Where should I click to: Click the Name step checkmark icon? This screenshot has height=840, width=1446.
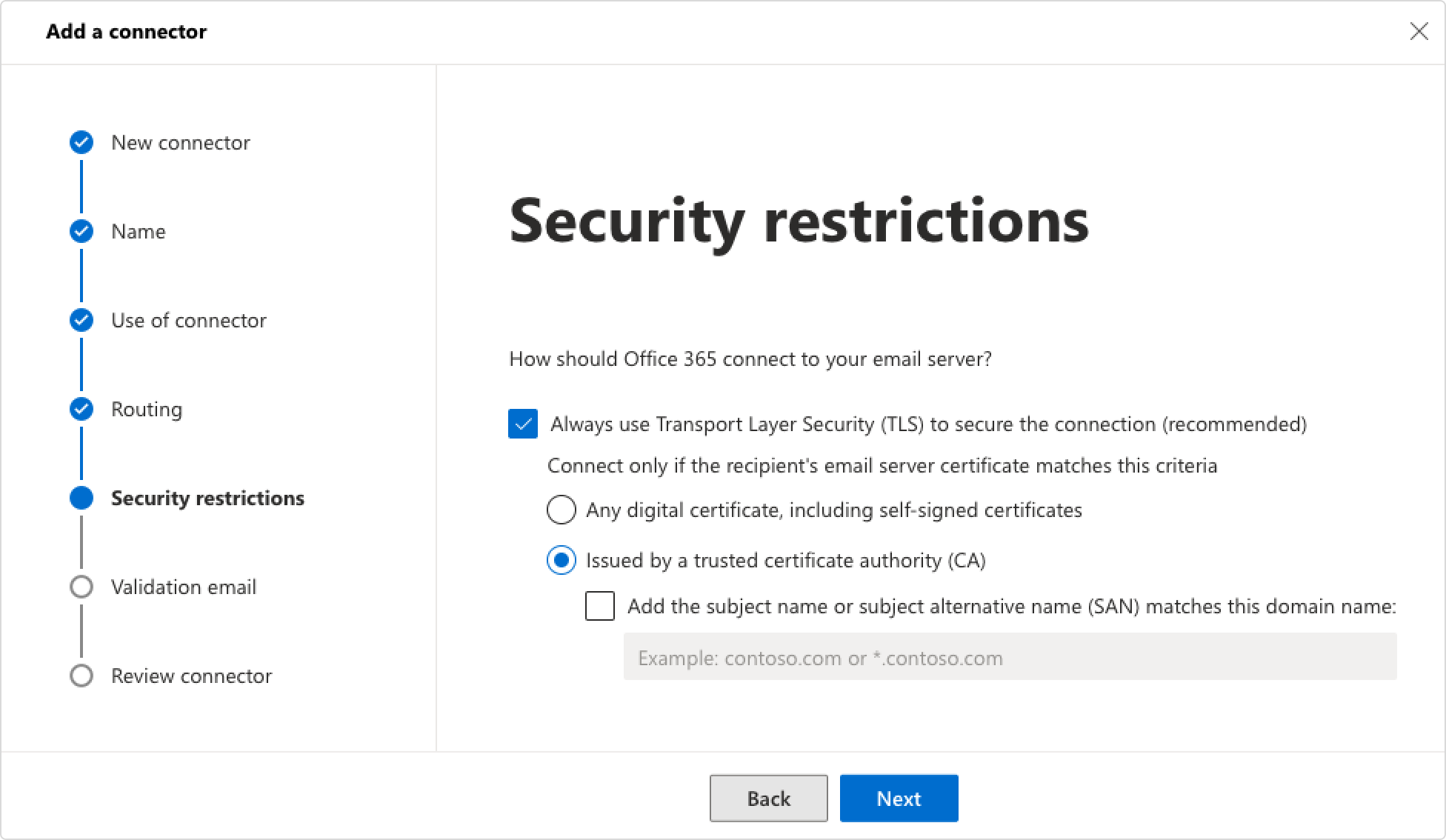pyautogui.click(x=81, y=231)
